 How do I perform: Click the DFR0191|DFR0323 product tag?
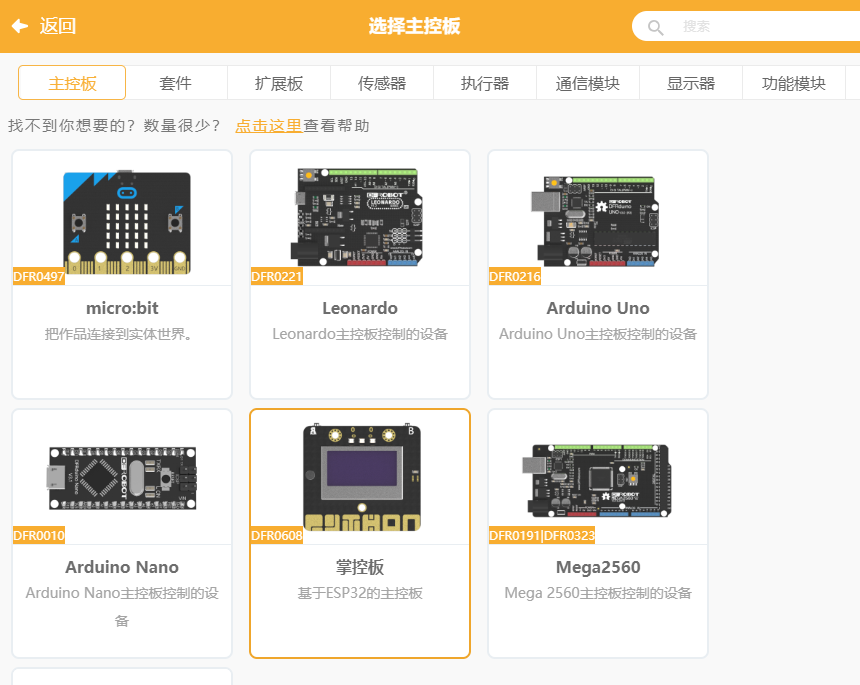coord(542,535)
